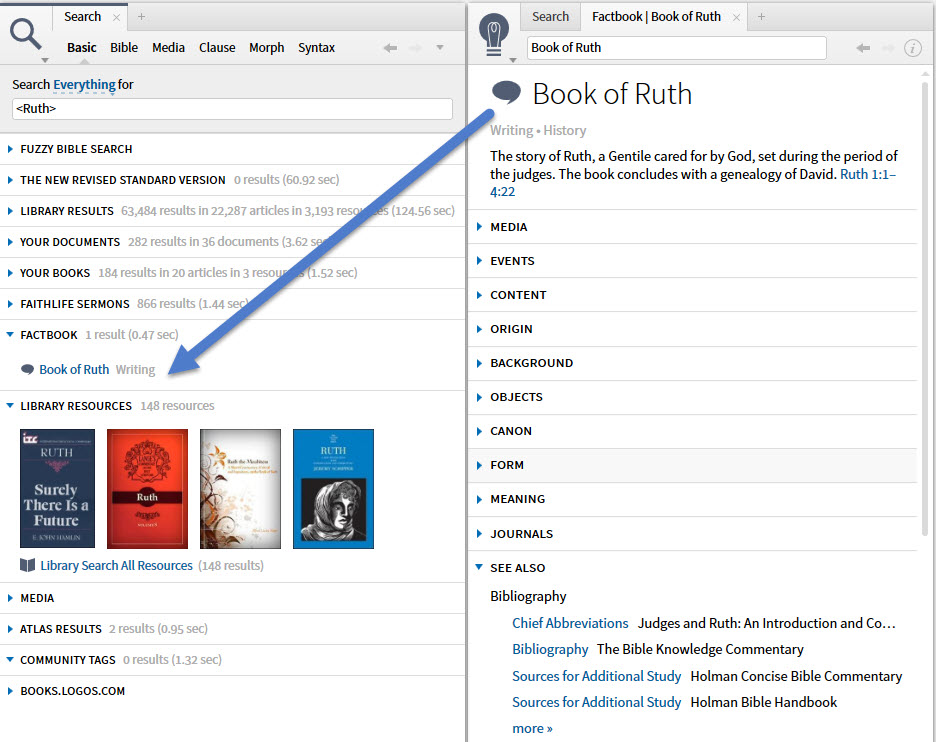This screenshot has height=742, width=936.
Task: Select Bible search type
Action: (x=124, y=48)
